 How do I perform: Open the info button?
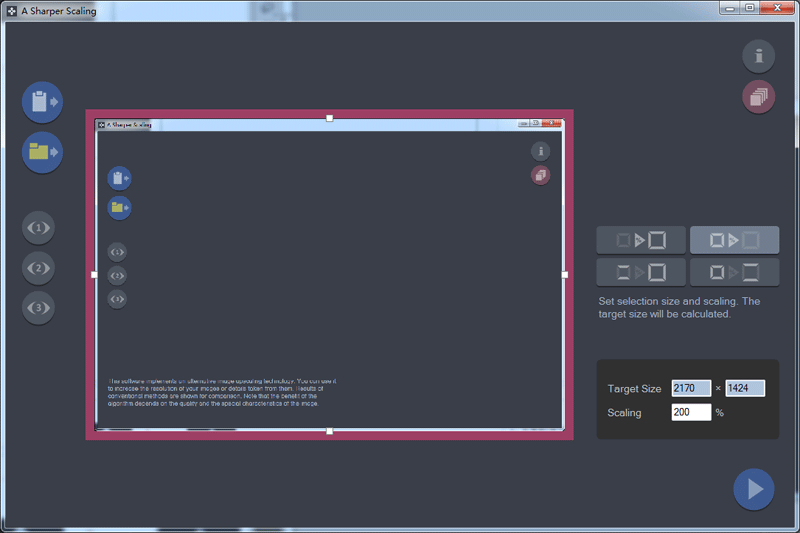pos(759,56)
